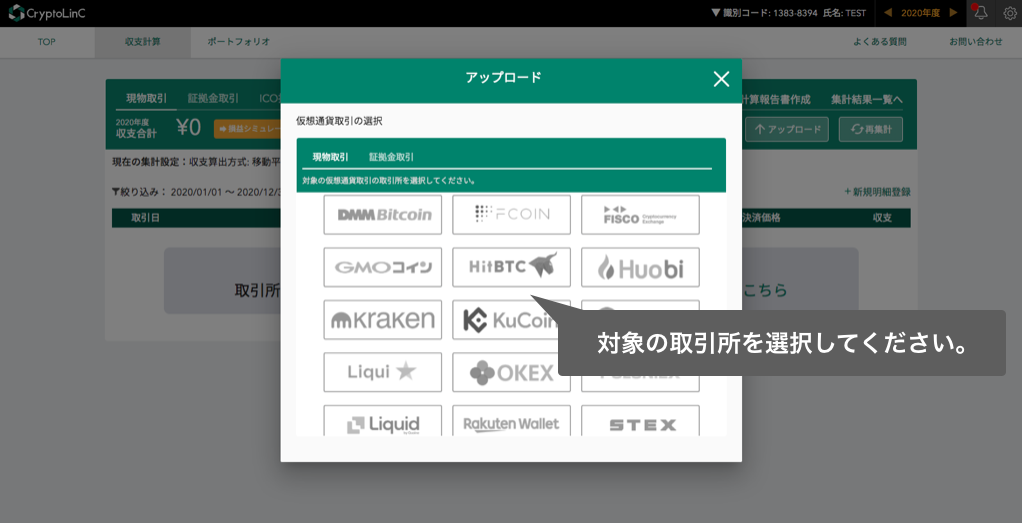Image resolution: width=1022 pixels, height=523 pixels.
Task: Select the DMM Bitcoin exchange logo
Action: [383, 215]
